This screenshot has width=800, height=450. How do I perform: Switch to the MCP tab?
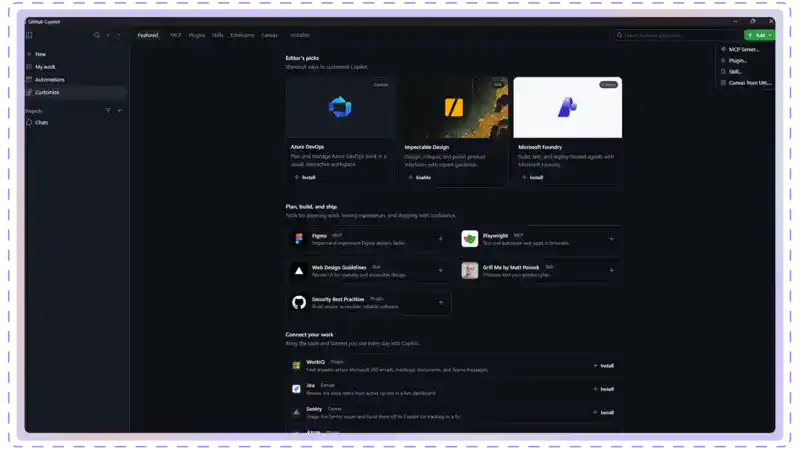click(x=176, y=35)
